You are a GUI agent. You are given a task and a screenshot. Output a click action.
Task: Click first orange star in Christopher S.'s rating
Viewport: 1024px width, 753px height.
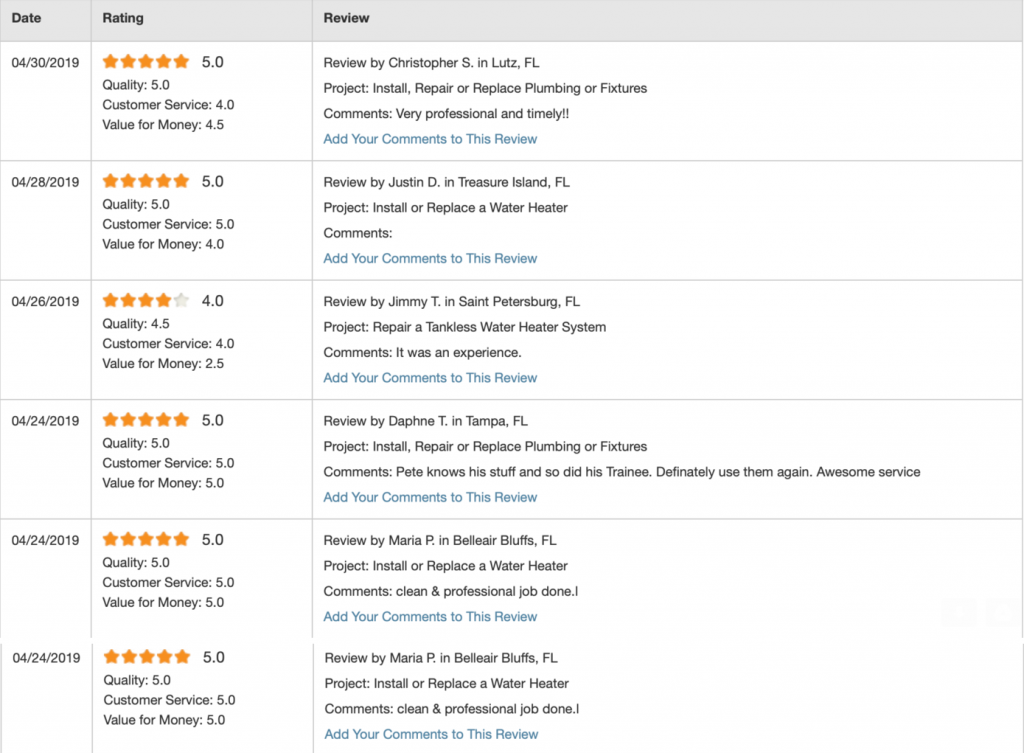110,62
